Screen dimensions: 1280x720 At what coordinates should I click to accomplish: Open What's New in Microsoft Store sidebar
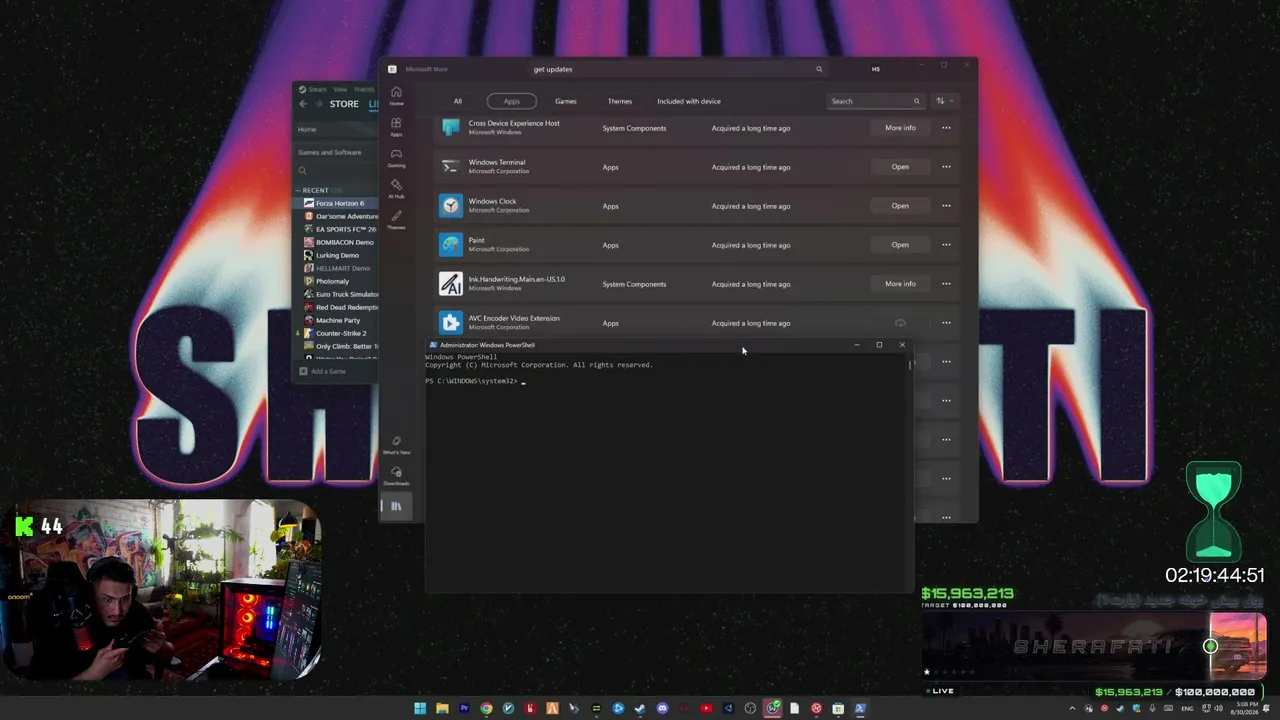[396, 445]
